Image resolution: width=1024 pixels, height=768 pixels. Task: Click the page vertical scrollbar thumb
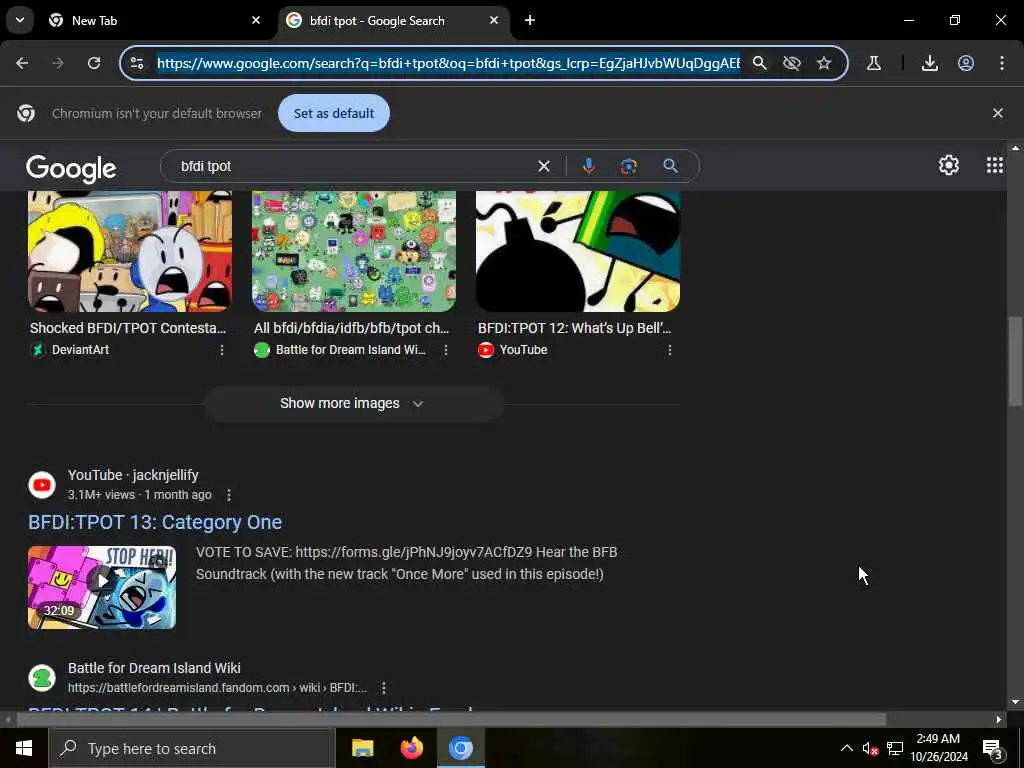(x=1015, y=361)
